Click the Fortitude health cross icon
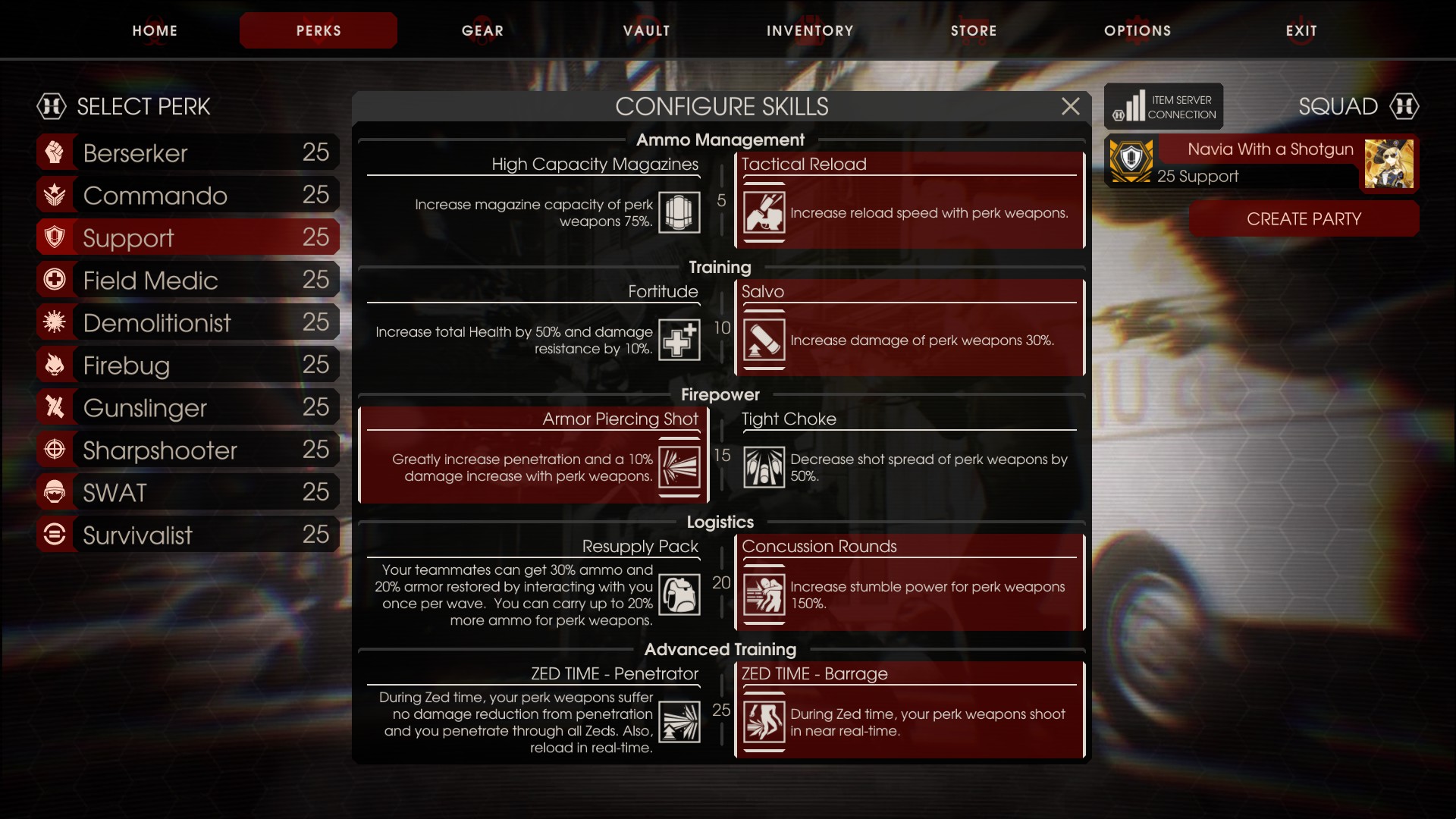The image size is (1456, 819). (679, 340)
